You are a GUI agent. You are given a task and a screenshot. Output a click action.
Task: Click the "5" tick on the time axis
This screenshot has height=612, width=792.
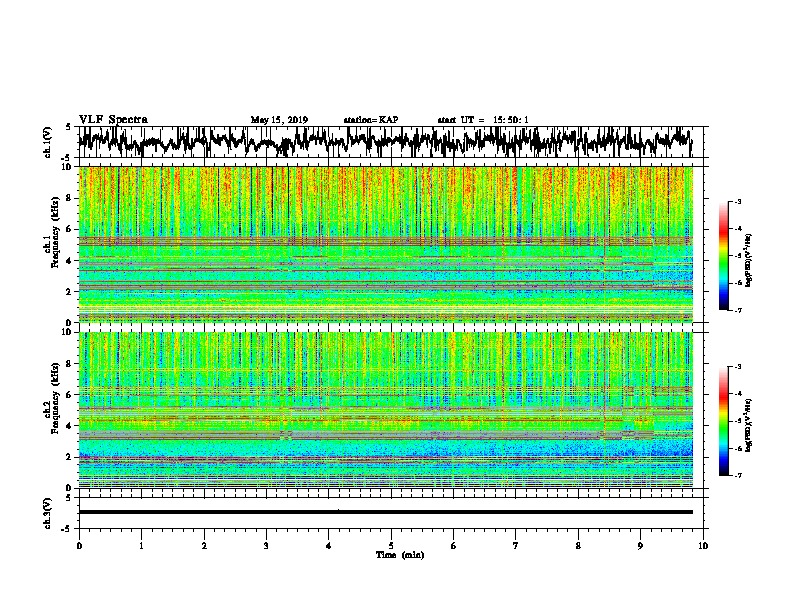pos(391,546)
